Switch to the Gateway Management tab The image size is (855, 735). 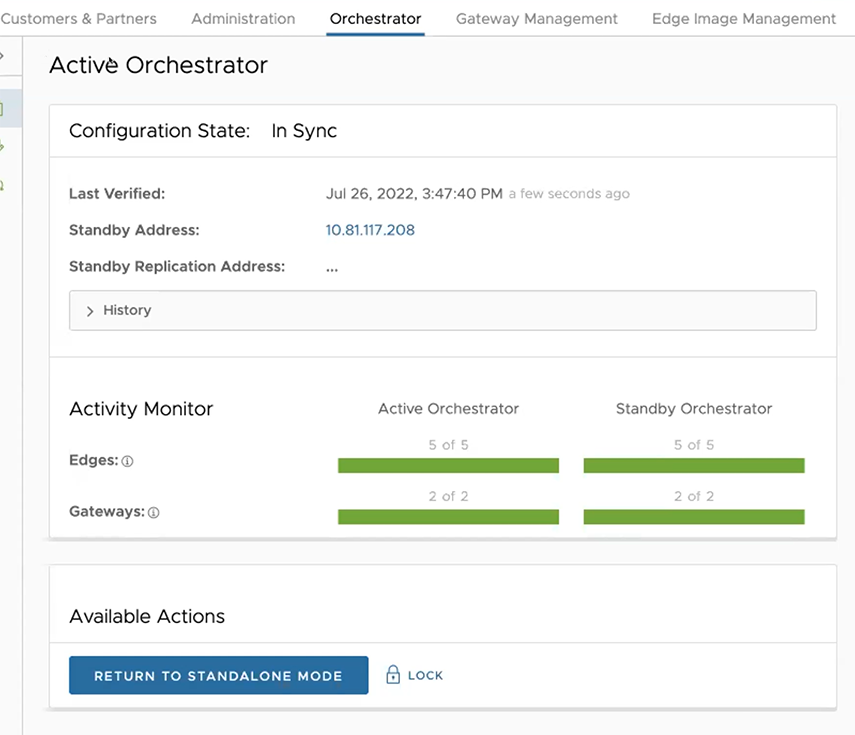[536, 18]
